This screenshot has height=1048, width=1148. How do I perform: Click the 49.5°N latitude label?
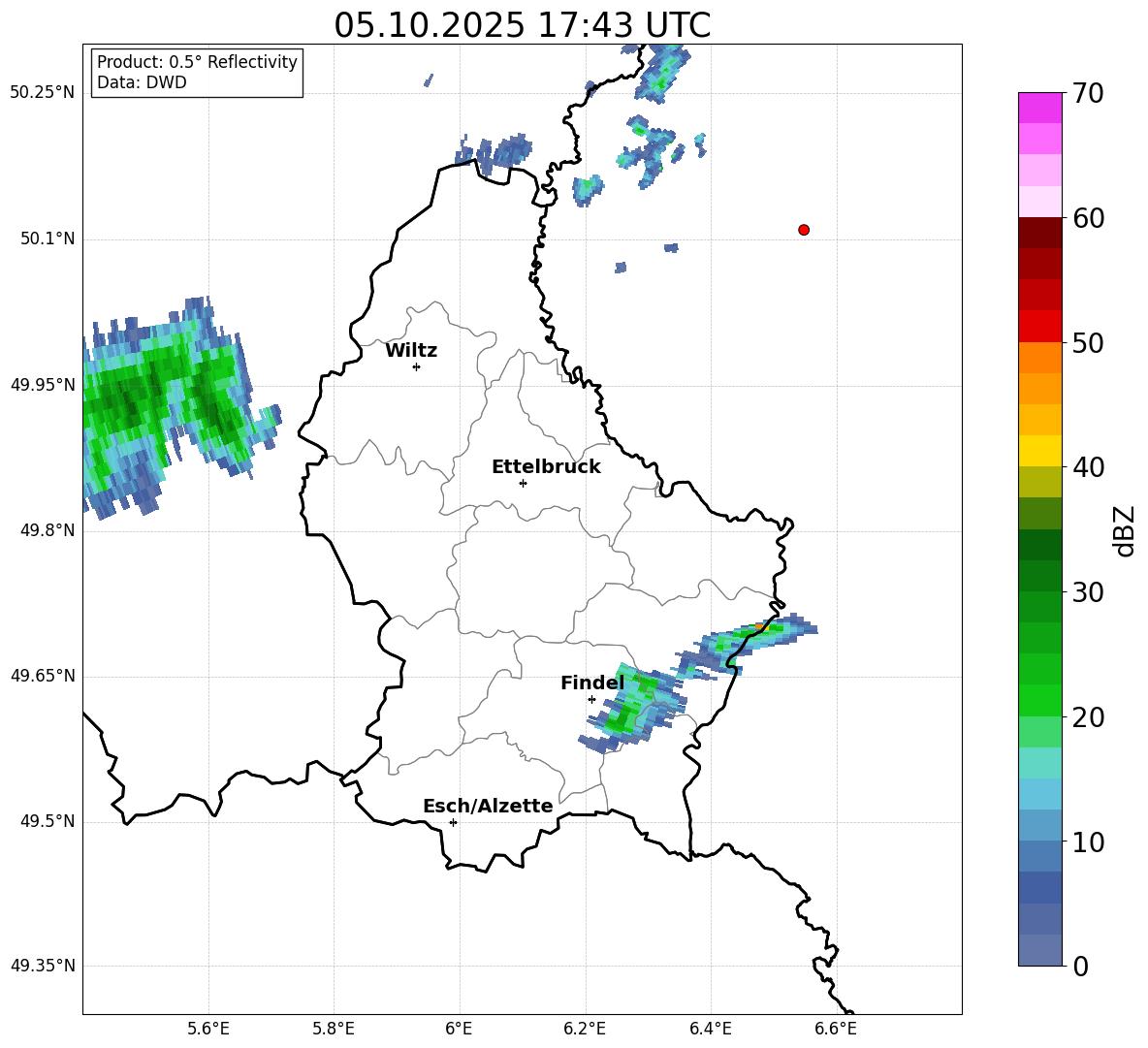48,821
